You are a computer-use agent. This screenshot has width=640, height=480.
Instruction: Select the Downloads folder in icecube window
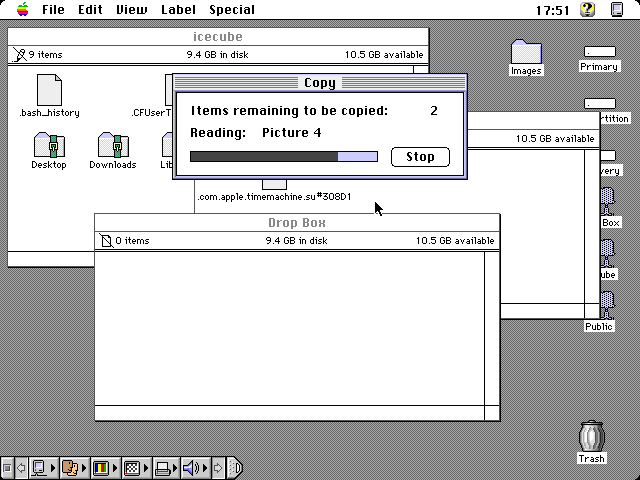click(113, 145)
